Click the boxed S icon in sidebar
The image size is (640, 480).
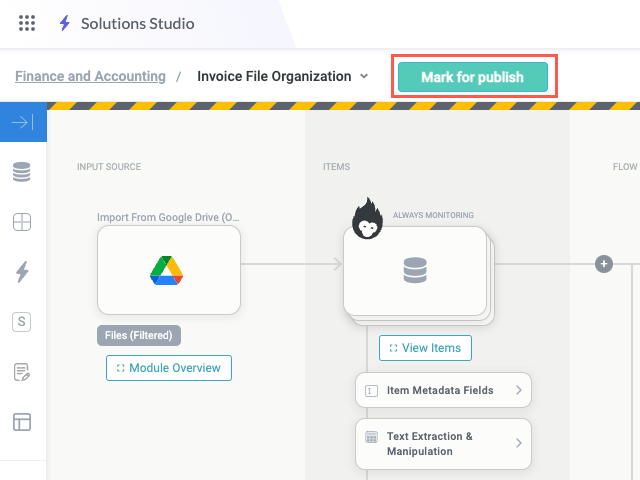(22, 322)
